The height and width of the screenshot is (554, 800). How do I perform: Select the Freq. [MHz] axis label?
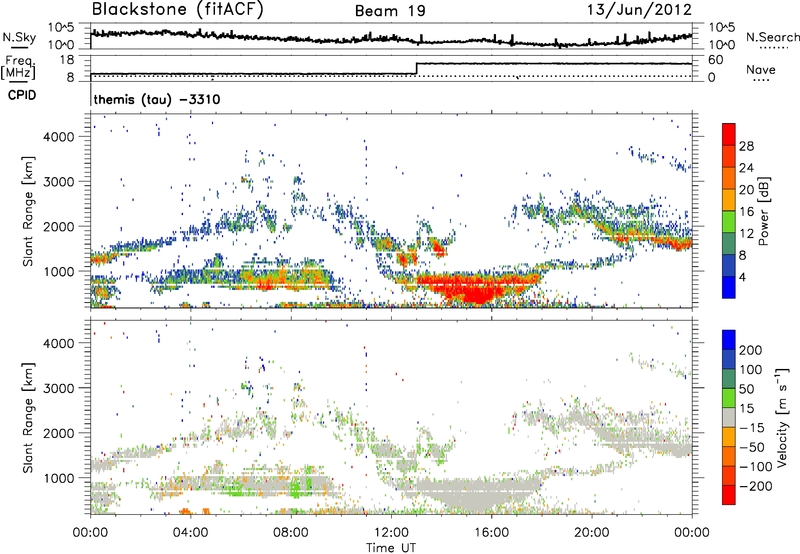coord(18,68)
